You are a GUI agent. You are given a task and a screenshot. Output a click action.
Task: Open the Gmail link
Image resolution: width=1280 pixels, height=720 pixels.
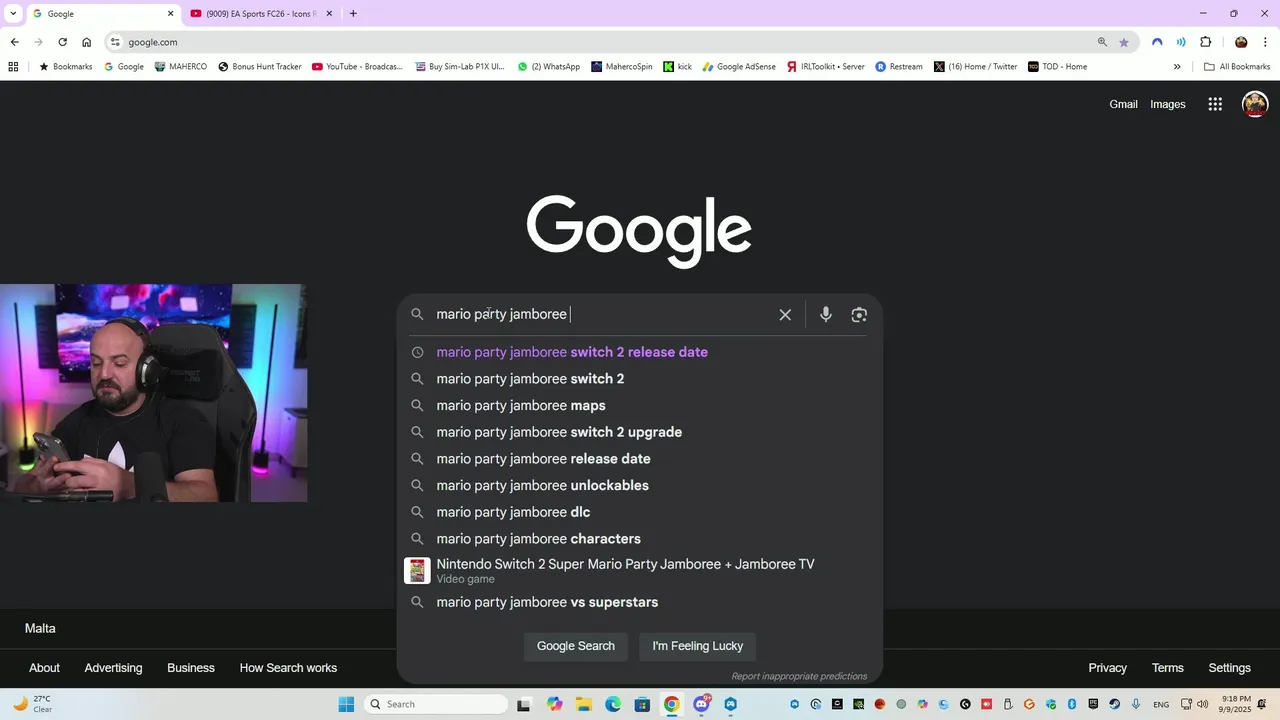pos(1123,104)
